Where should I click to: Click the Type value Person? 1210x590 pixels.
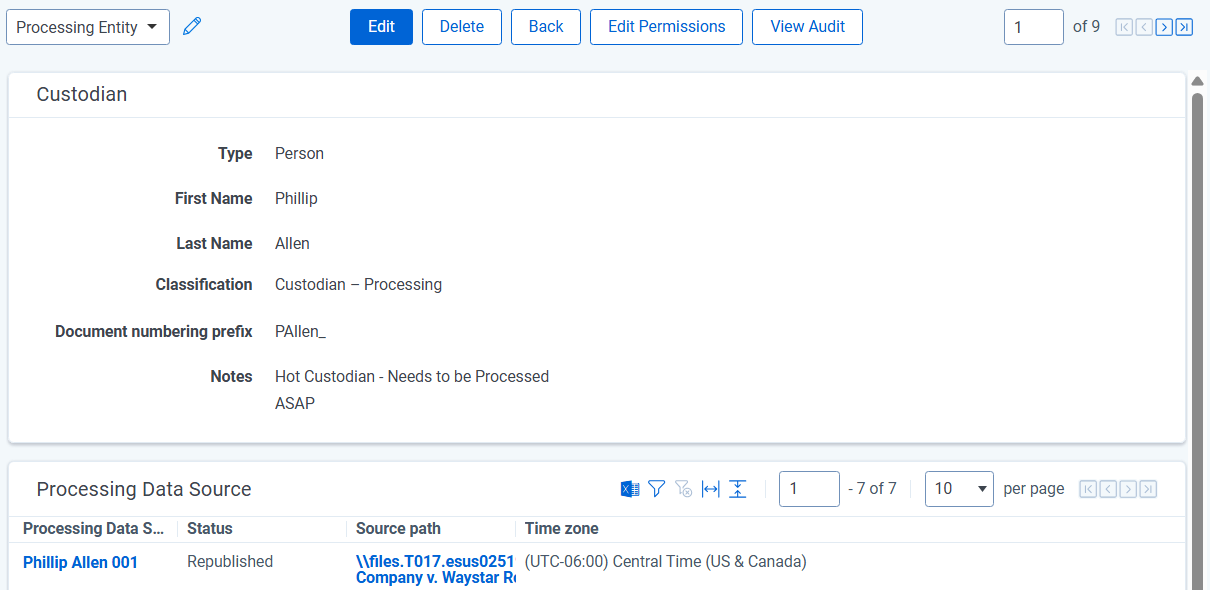[x=299, y=154]
